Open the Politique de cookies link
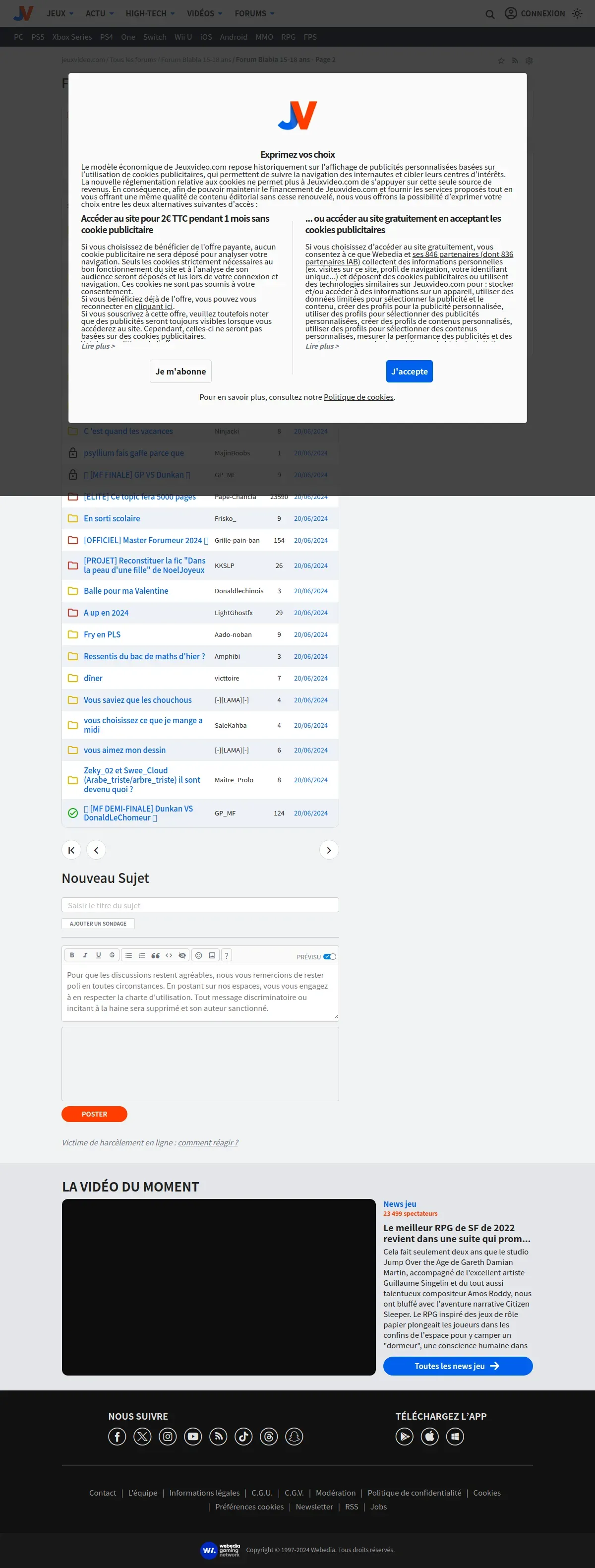The width and height of the screenshot is (595, 1568). [x=358, y=397]
